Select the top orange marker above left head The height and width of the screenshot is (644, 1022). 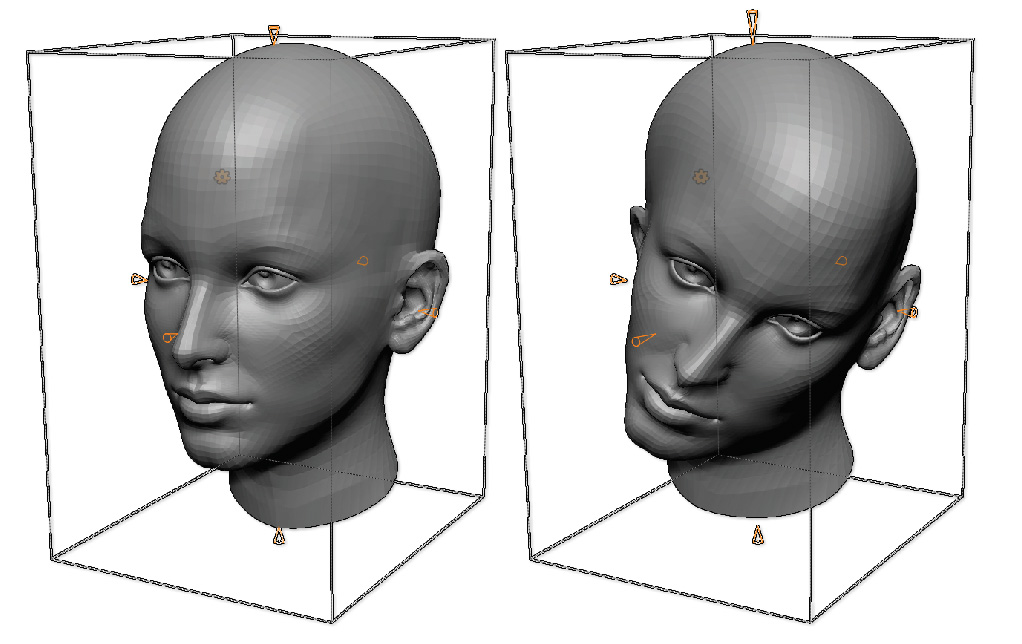pos(274,36)
